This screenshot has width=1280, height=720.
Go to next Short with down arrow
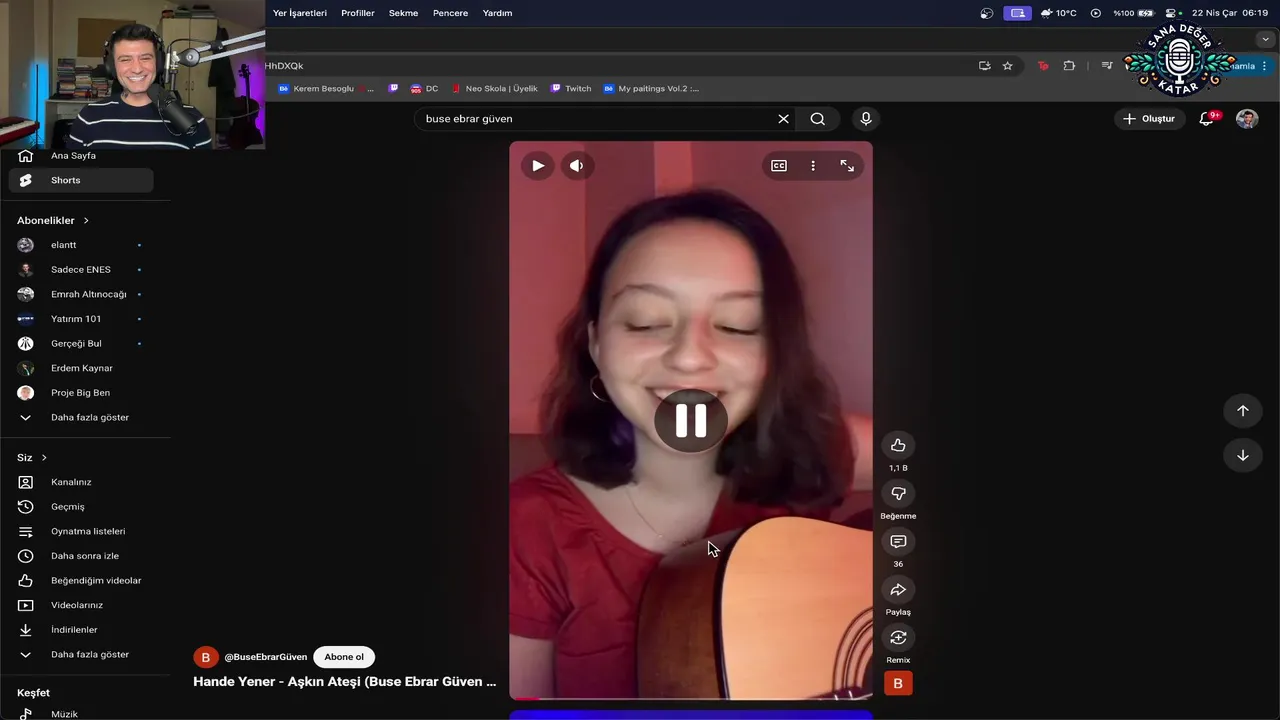pos(1243,455)
